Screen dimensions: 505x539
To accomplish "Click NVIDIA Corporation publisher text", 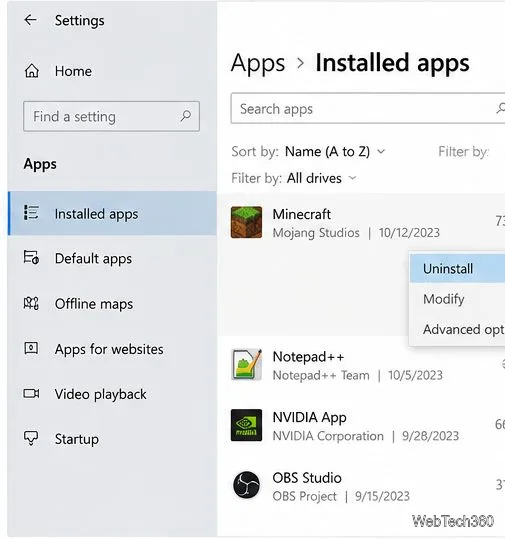I will pyautogui.click(x=328, y=436).
